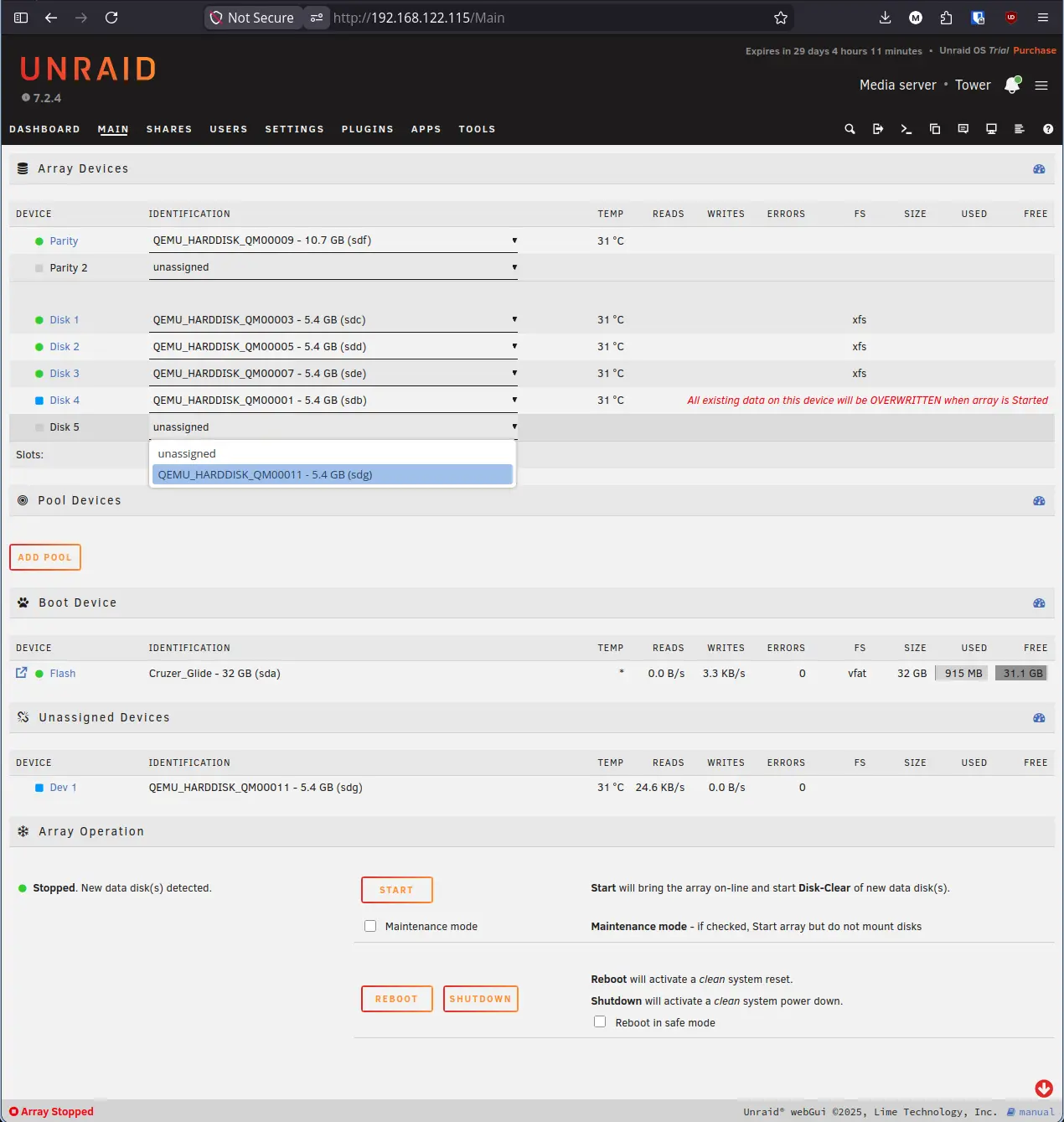This screenshot has width=1064, height=1122.
Task: Click the red scroll-down arrow icon
Action: (1044, 1088)
